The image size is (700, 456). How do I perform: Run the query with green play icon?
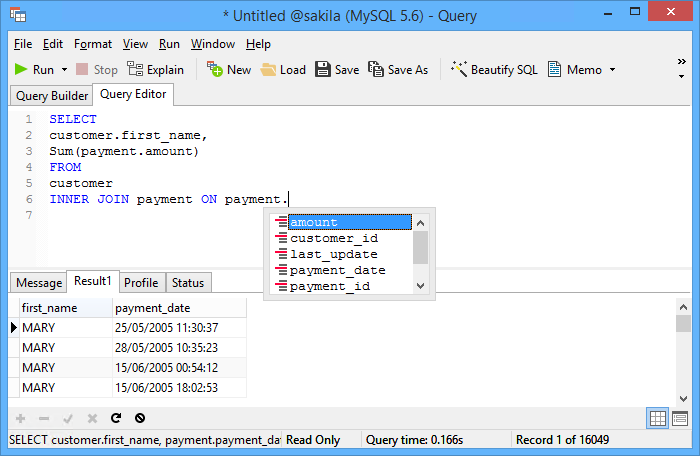tap(21, 69)
